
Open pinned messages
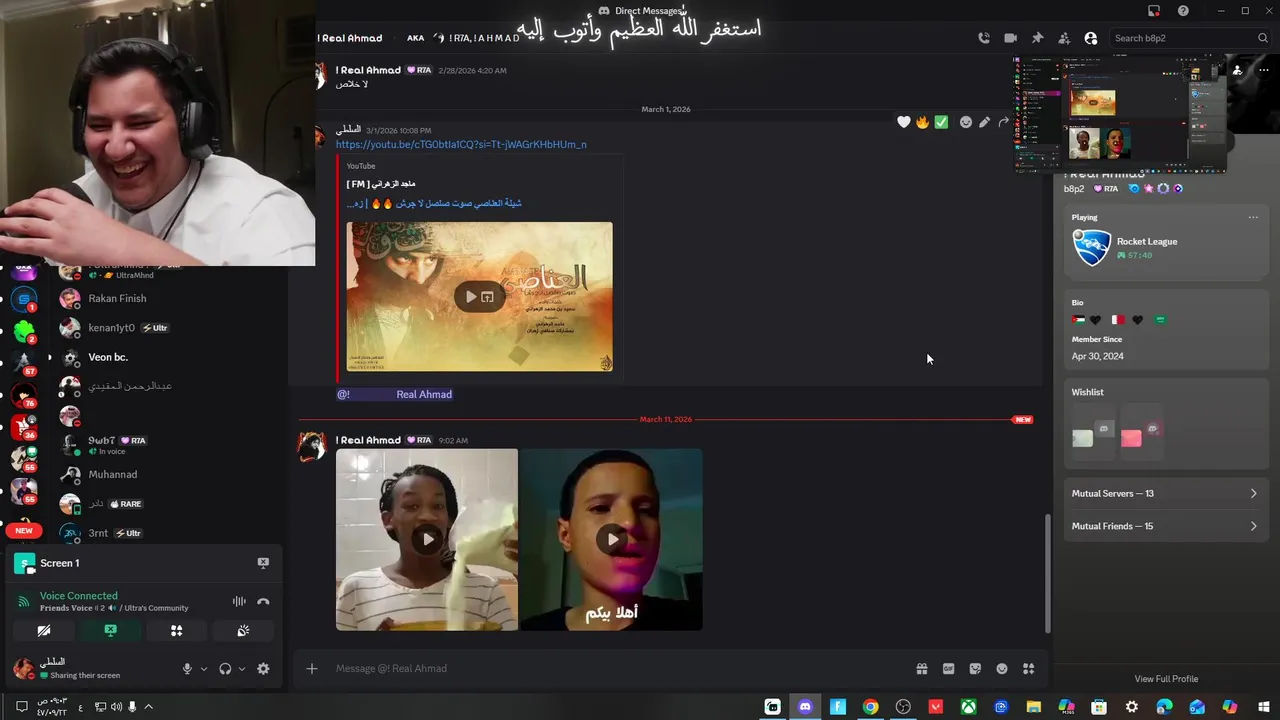tap(1037, 38)
